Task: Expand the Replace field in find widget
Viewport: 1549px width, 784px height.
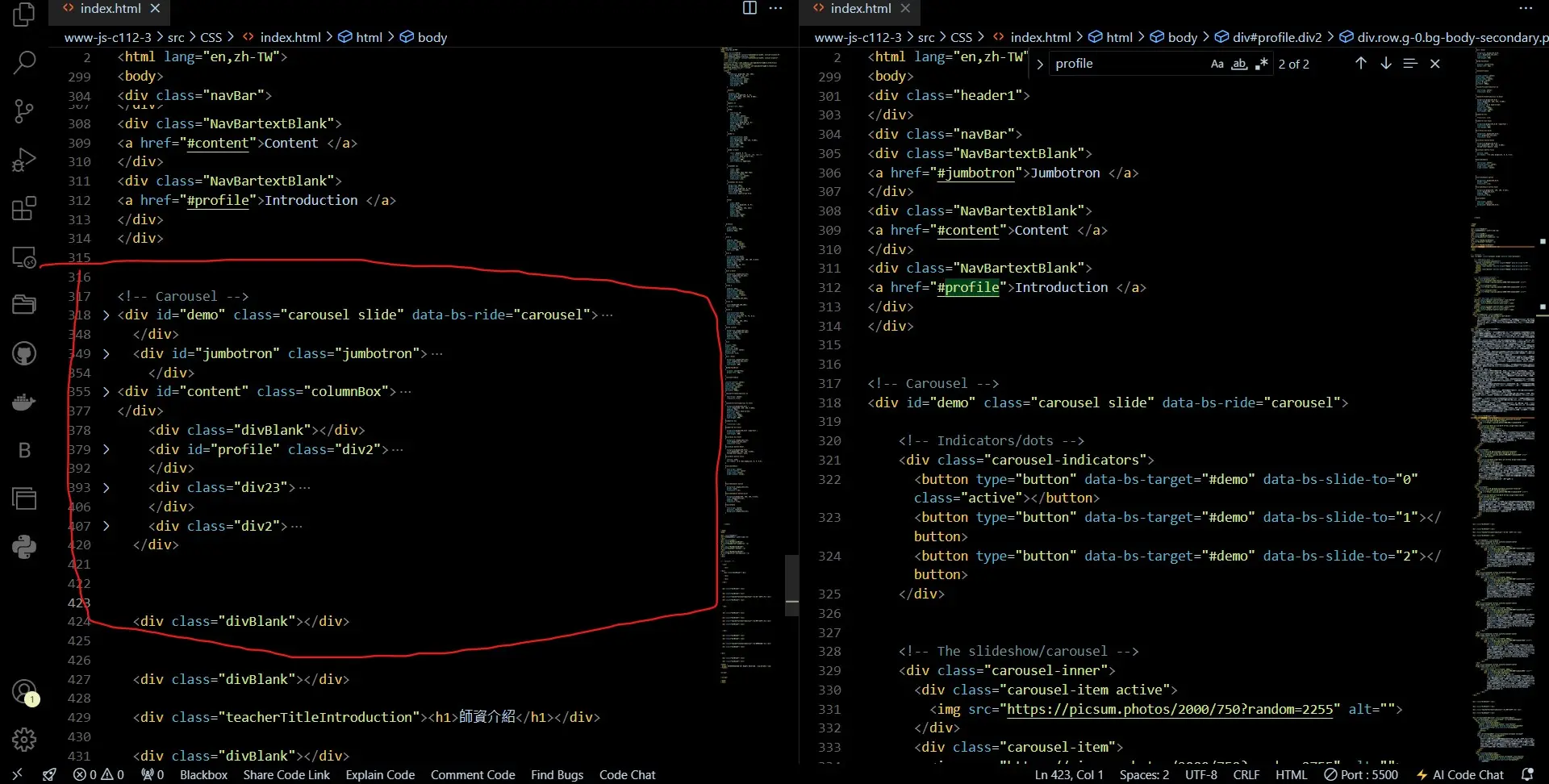Action: [1040, 64]
